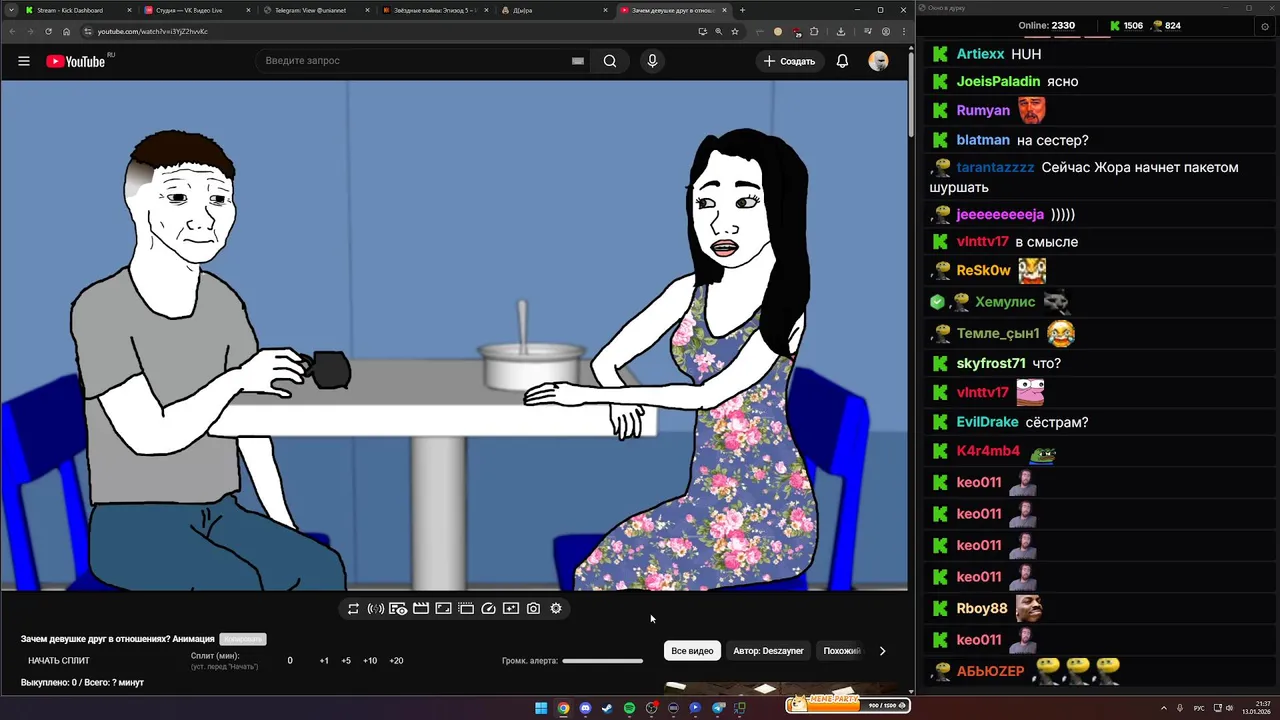This screenshot has width=1280, height=720.
Task: Start voice search with the microphone
Action: [652, 61]
